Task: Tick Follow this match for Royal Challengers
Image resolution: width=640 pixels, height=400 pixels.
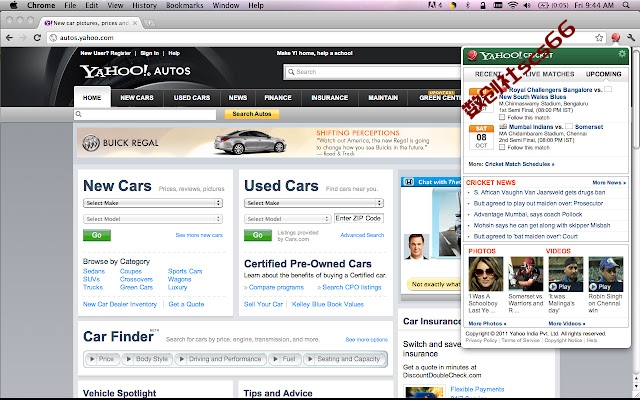Action: 502,117
